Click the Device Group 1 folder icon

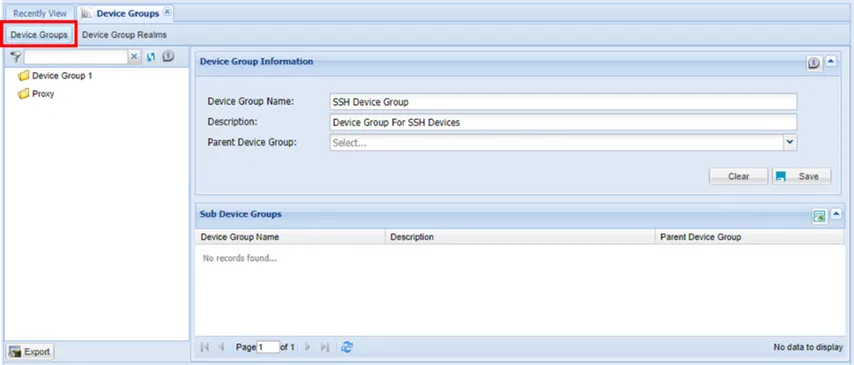click(23, 76)
